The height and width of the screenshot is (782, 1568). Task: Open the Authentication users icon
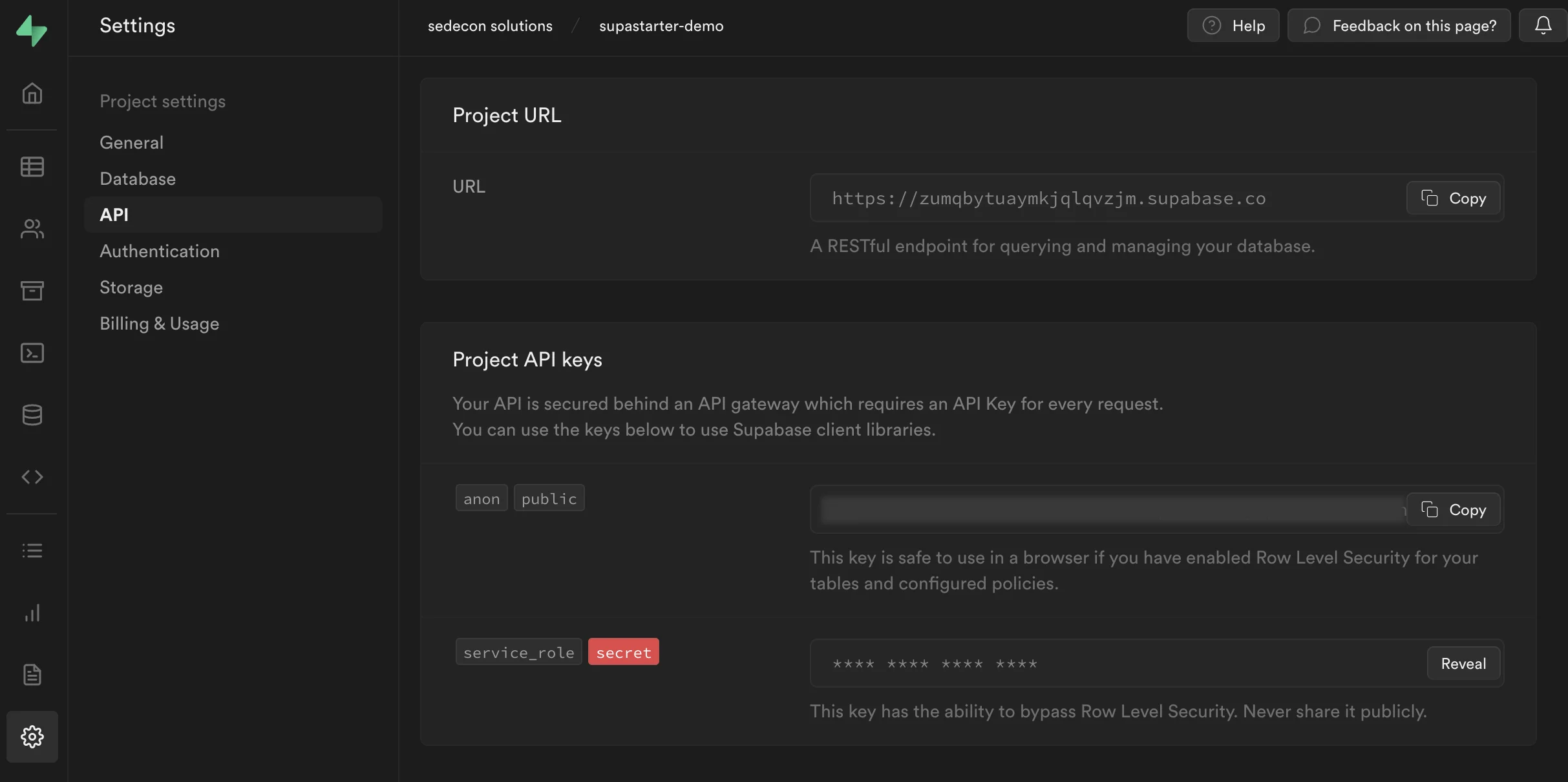pyautogui.click(x=32, y=229)
